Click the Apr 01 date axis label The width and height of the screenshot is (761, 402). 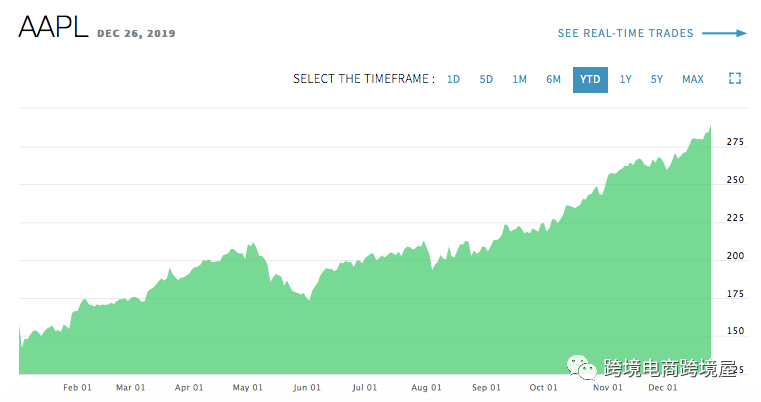pos(189,387)
